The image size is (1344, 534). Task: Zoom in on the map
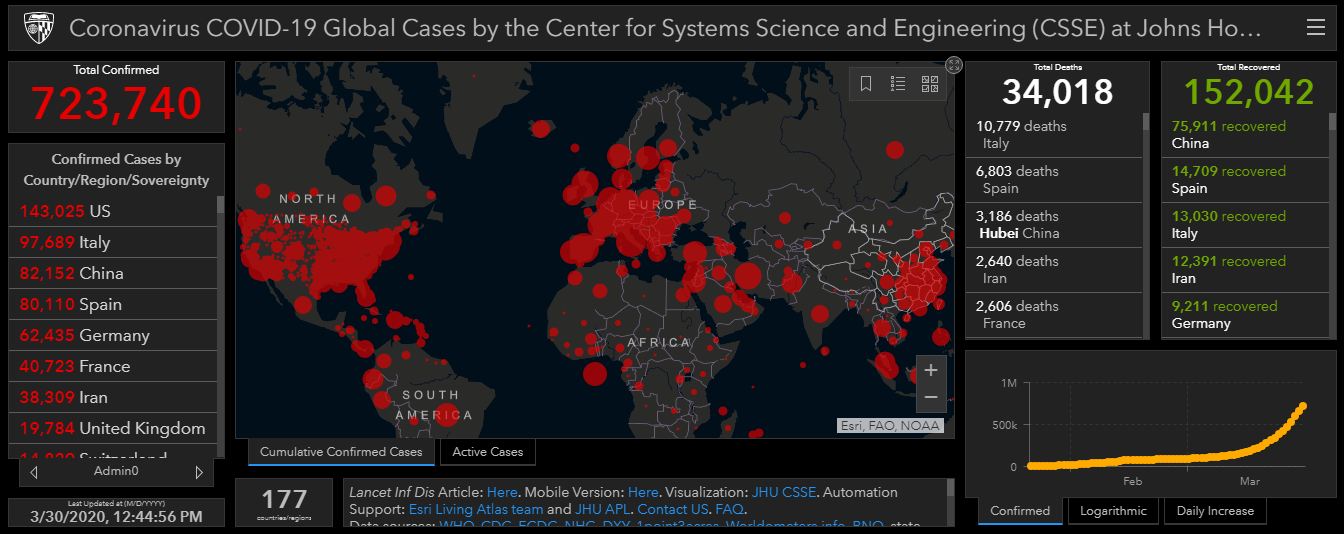click(931, 370)
